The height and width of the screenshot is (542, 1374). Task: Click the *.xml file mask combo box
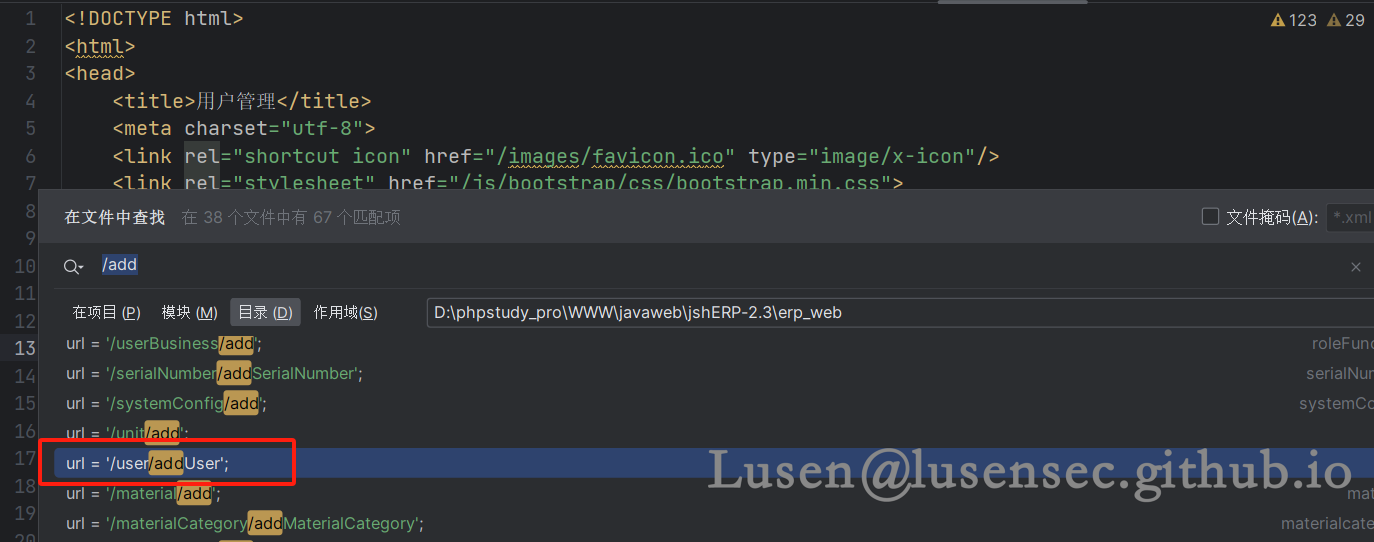tap(1350, 217)
